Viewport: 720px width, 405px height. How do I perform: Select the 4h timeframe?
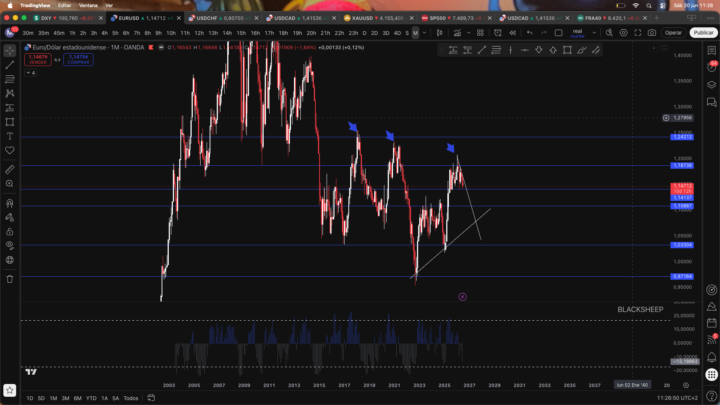coord(104,33)
